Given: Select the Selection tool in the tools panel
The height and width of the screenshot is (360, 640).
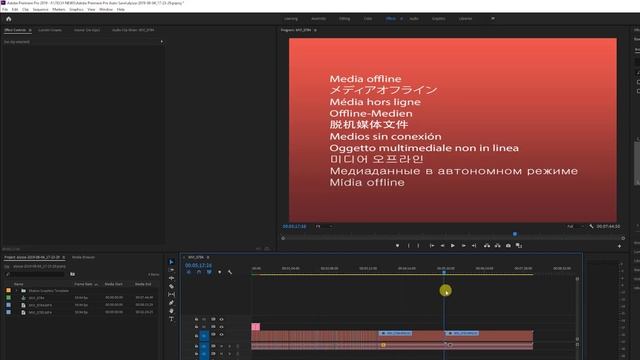Looking at the screenshot, I should coord(171,262).
